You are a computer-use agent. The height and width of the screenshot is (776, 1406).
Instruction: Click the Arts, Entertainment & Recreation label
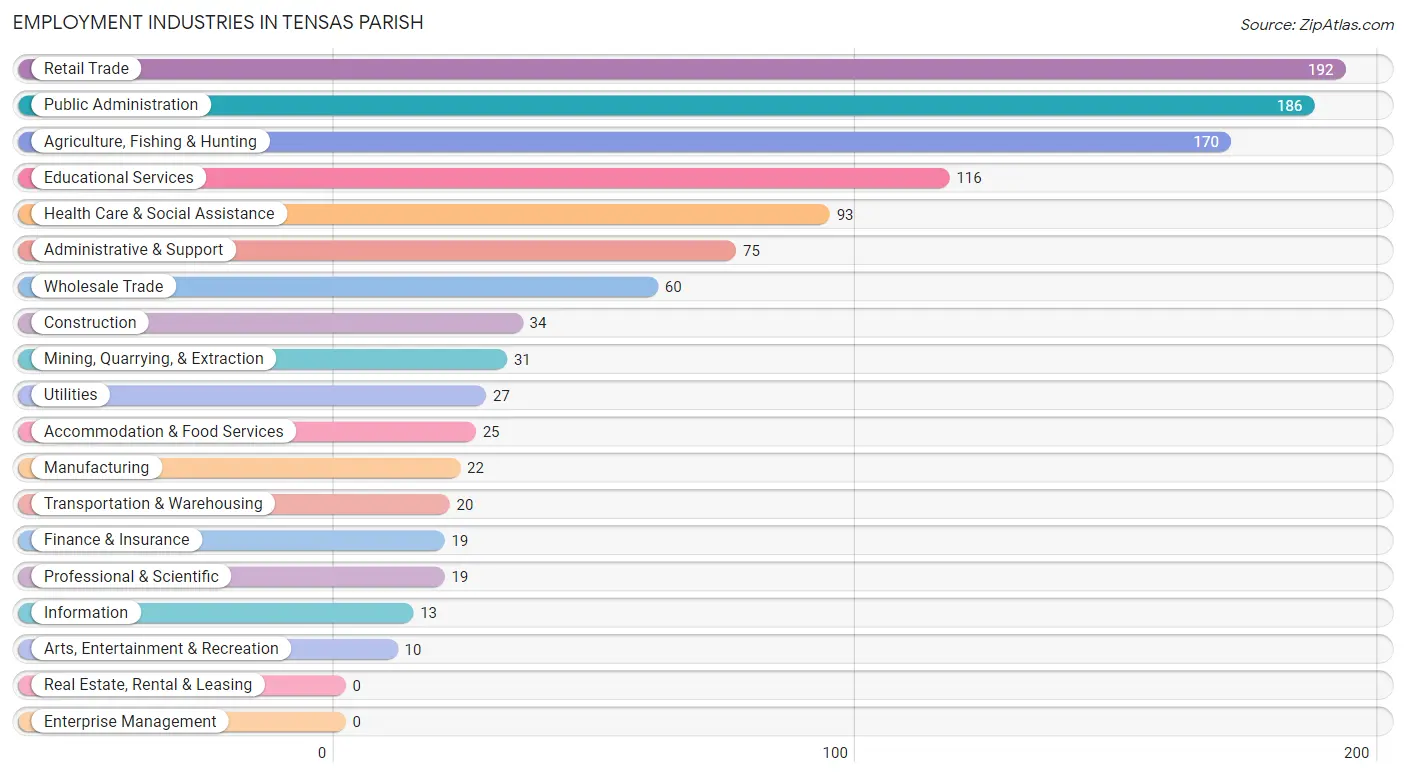pos(161,649)
